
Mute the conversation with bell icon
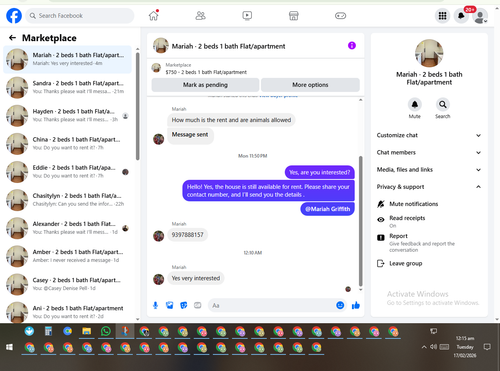pos(415,105)
